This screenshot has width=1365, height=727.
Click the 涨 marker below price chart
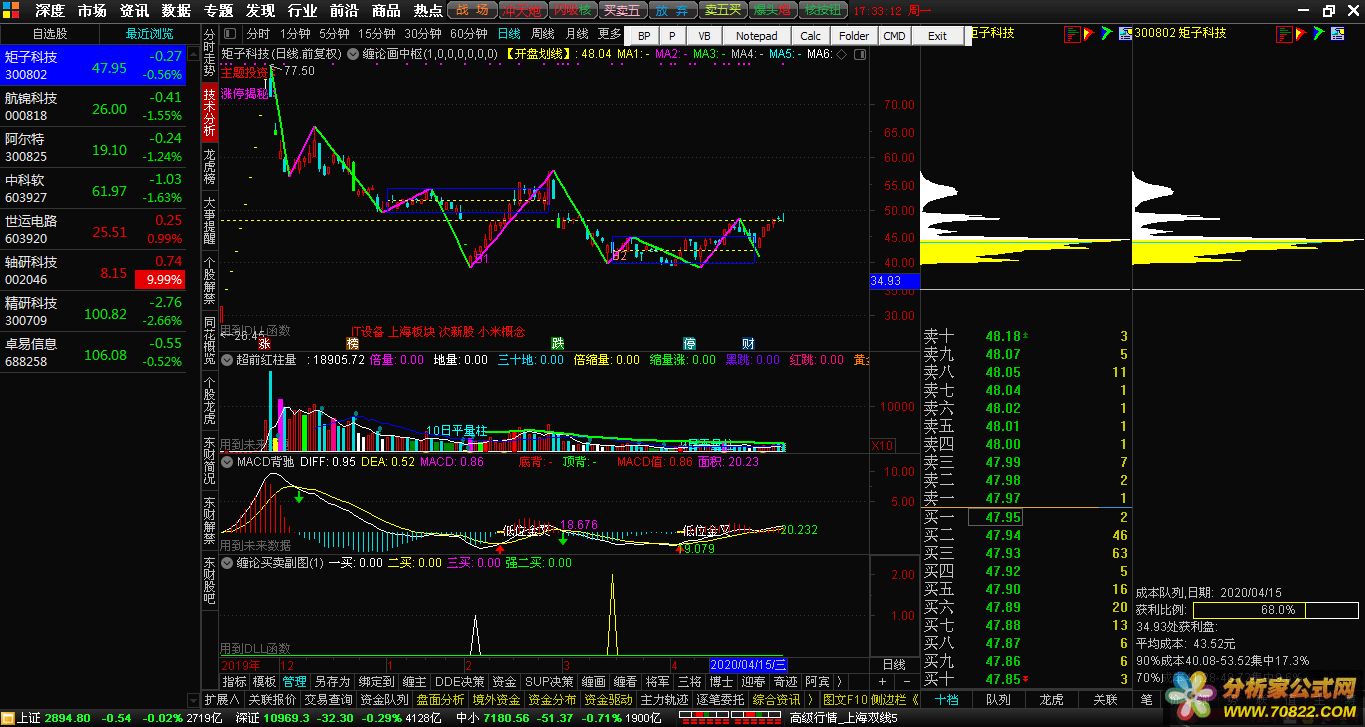coord(264,343)
